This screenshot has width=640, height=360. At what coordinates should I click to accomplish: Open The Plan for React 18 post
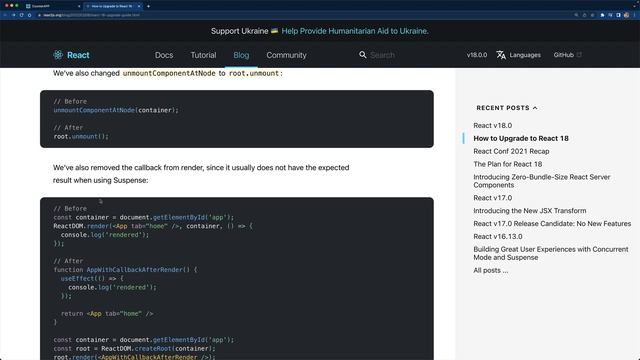pos(508,164)
